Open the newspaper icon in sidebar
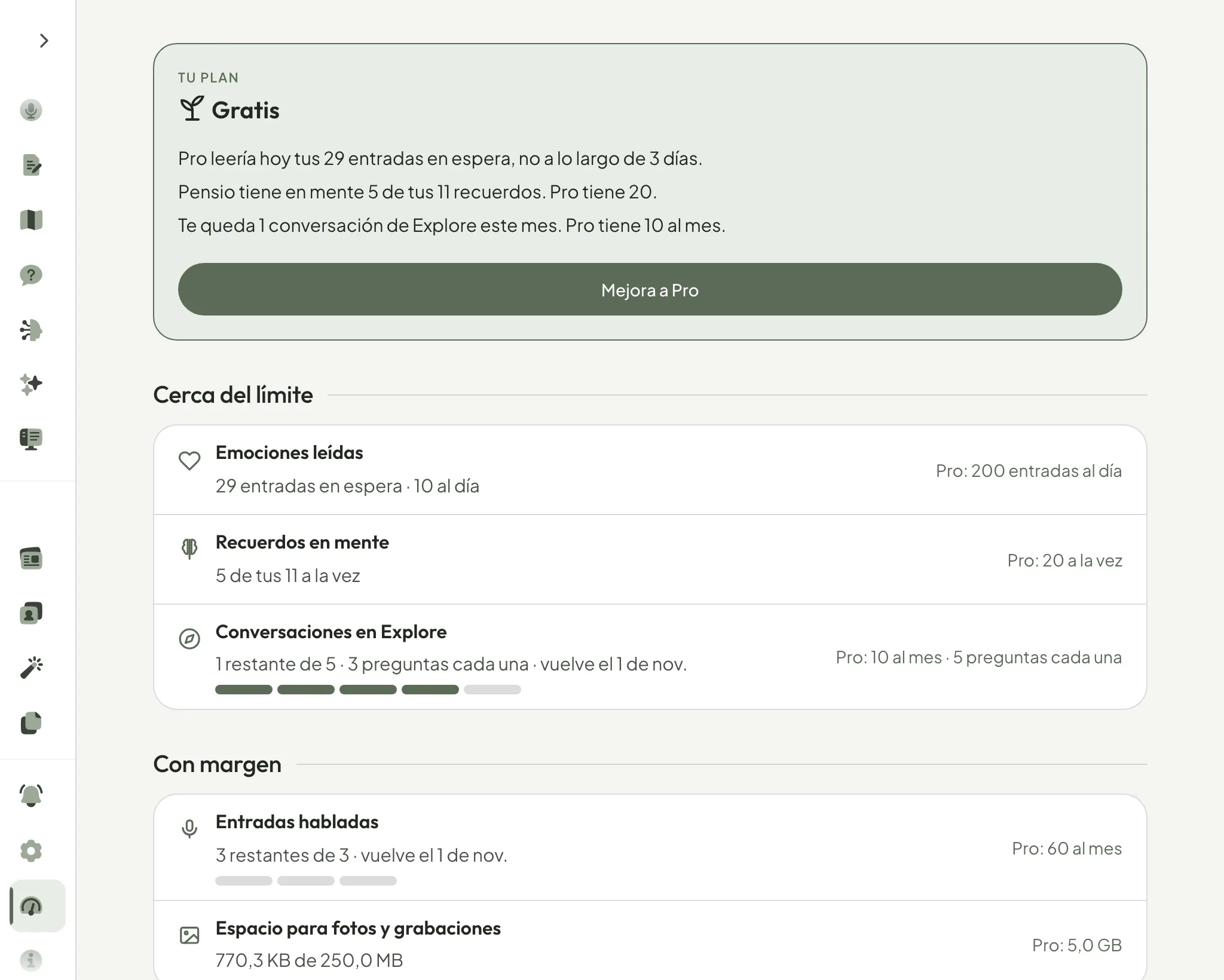The width and height of the screenshot is (1224, 980). pos(31,559)
